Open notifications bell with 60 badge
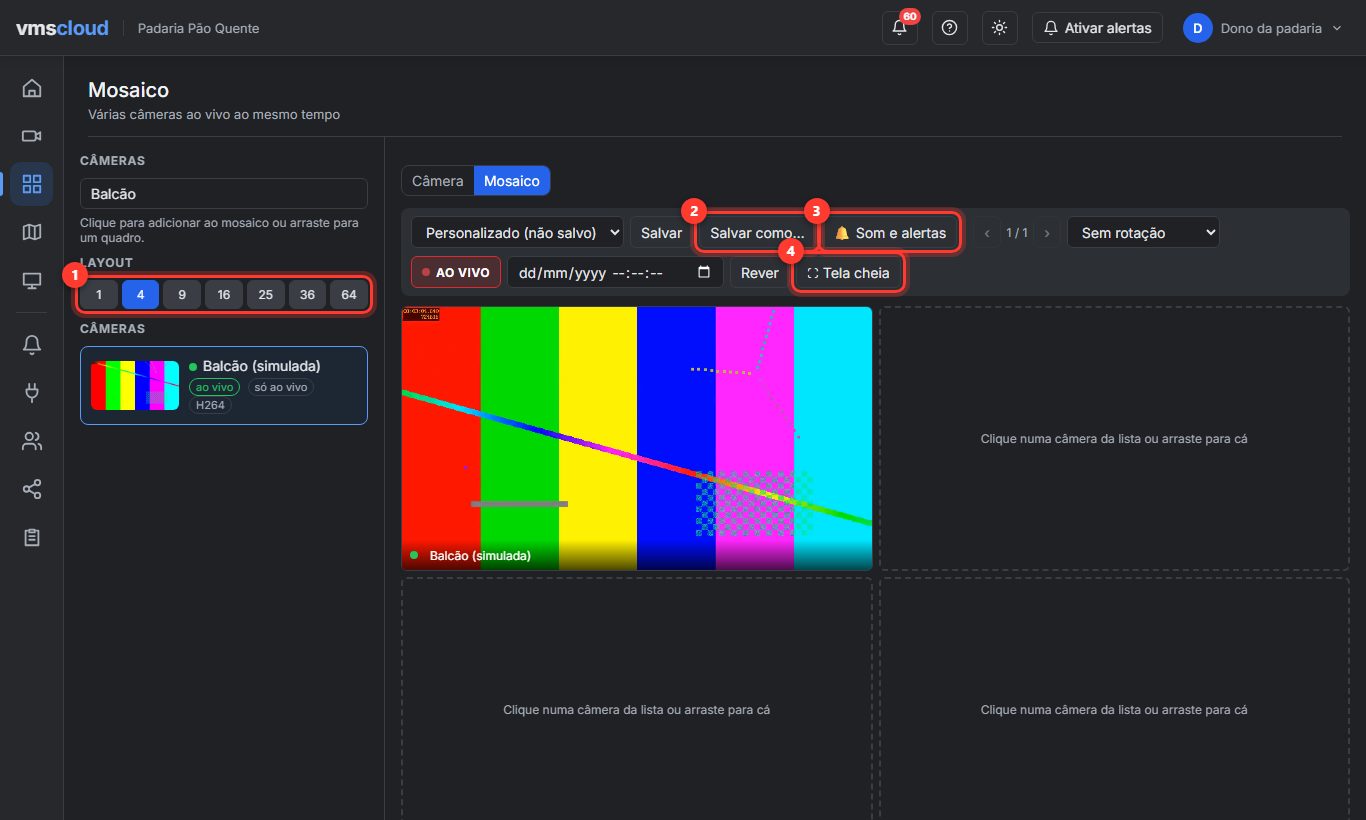The height and width of the screenshot is (820, 1366). [900, 28]
